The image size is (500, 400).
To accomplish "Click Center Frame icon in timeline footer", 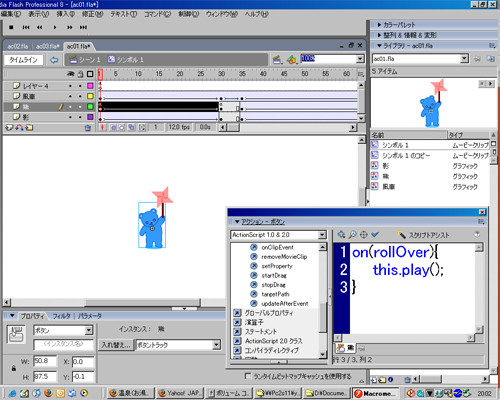I will tap(103, 127).
